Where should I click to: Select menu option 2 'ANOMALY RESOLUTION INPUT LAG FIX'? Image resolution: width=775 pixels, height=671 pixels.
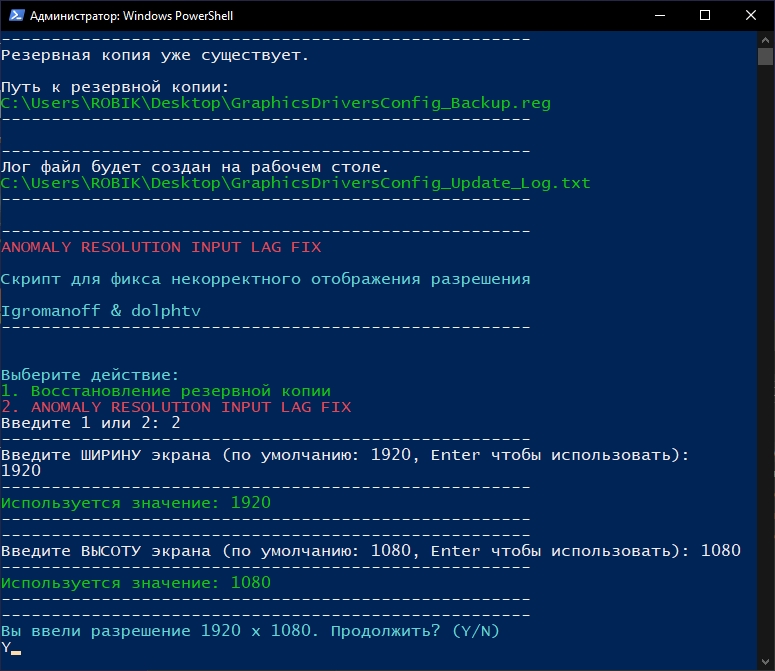(176, 407)
